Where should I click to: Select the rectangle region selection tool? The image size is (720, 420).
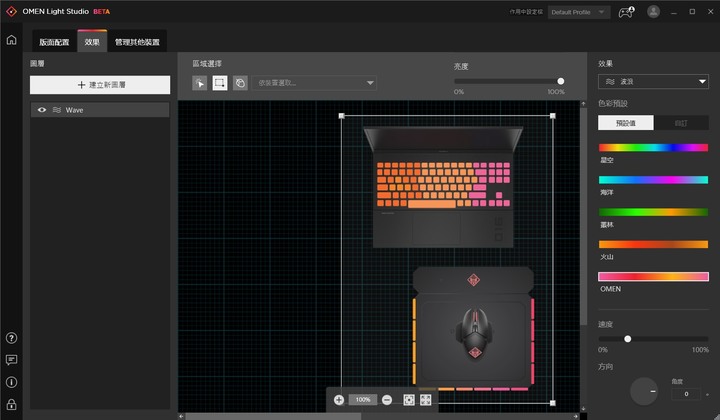coord(219,83)
